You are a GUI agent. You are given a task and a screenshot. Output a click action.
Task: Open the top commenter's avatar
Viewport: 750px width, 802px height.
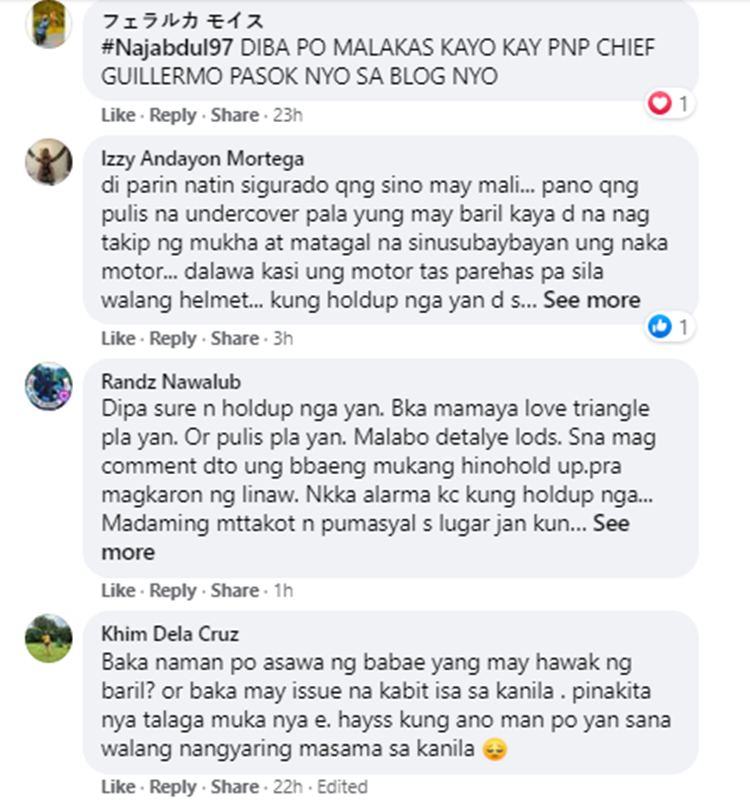click(49, 24)
